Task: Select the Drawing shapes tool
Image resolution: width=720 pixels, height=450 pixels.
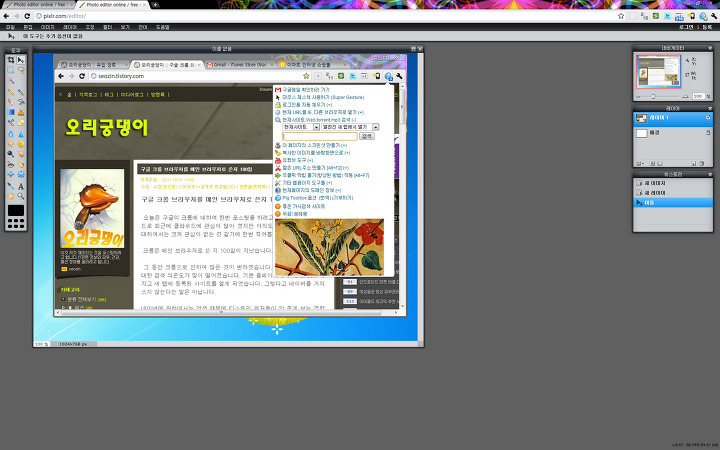Action: (x=21, y=123)
